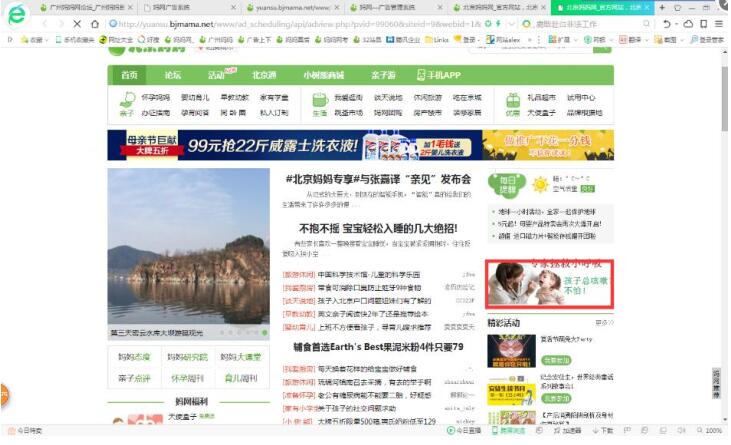Screen dimensions: 731x445
Task: Click the 360 browser logo icon
Action: (16, 15)
